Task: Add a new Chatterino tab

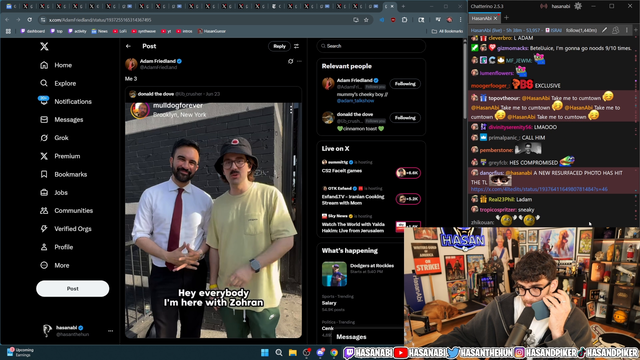Action: [506, 18]
